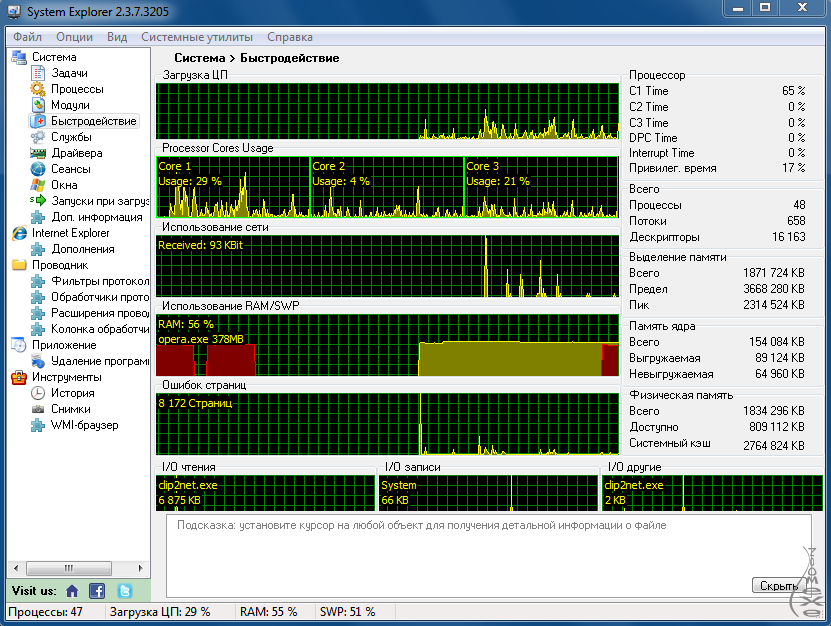Open the home page icon next to Visit us
The image size is (831, 626).
(x=72, y=591)
